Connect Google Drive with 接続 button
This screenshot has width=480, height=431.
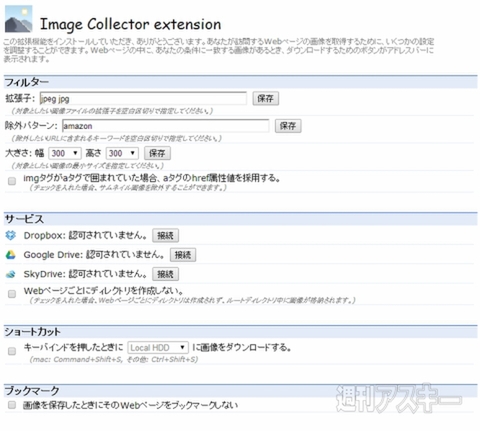(x=183, y=255)
